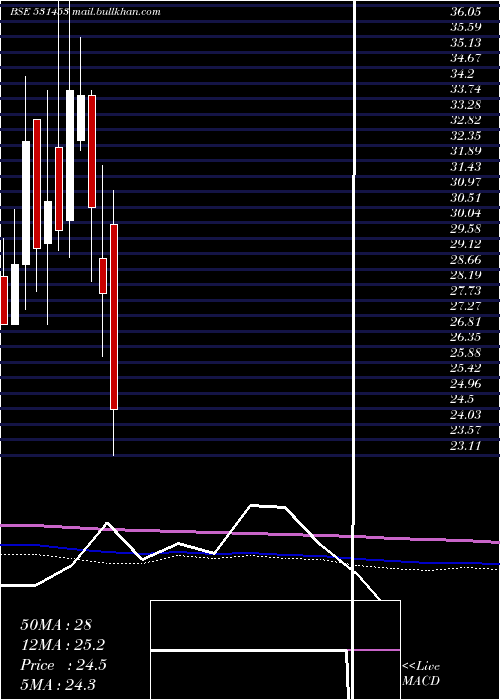Click the 29.58 price axis label

point(466,229)
